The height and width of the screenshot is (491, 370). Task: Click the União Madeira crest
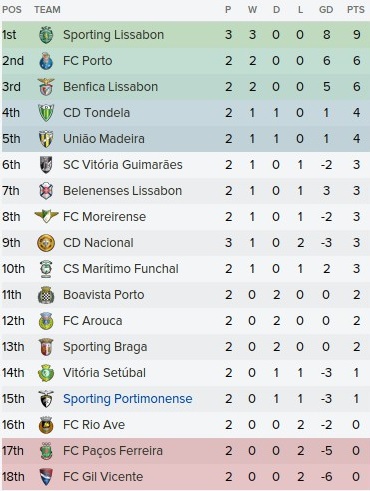46,139
